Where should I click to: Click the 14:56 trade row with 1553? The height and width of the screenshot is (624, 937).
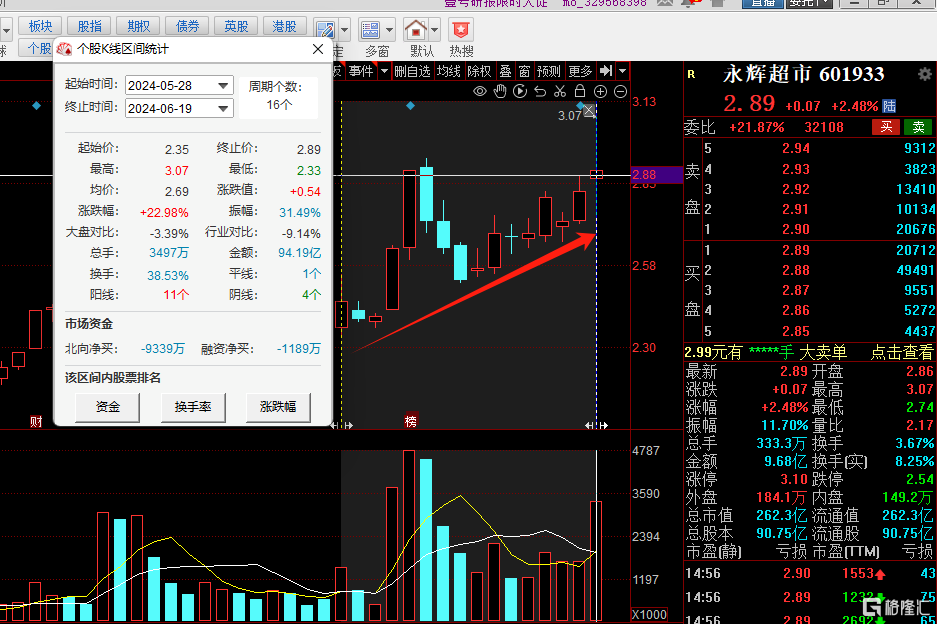810,574
